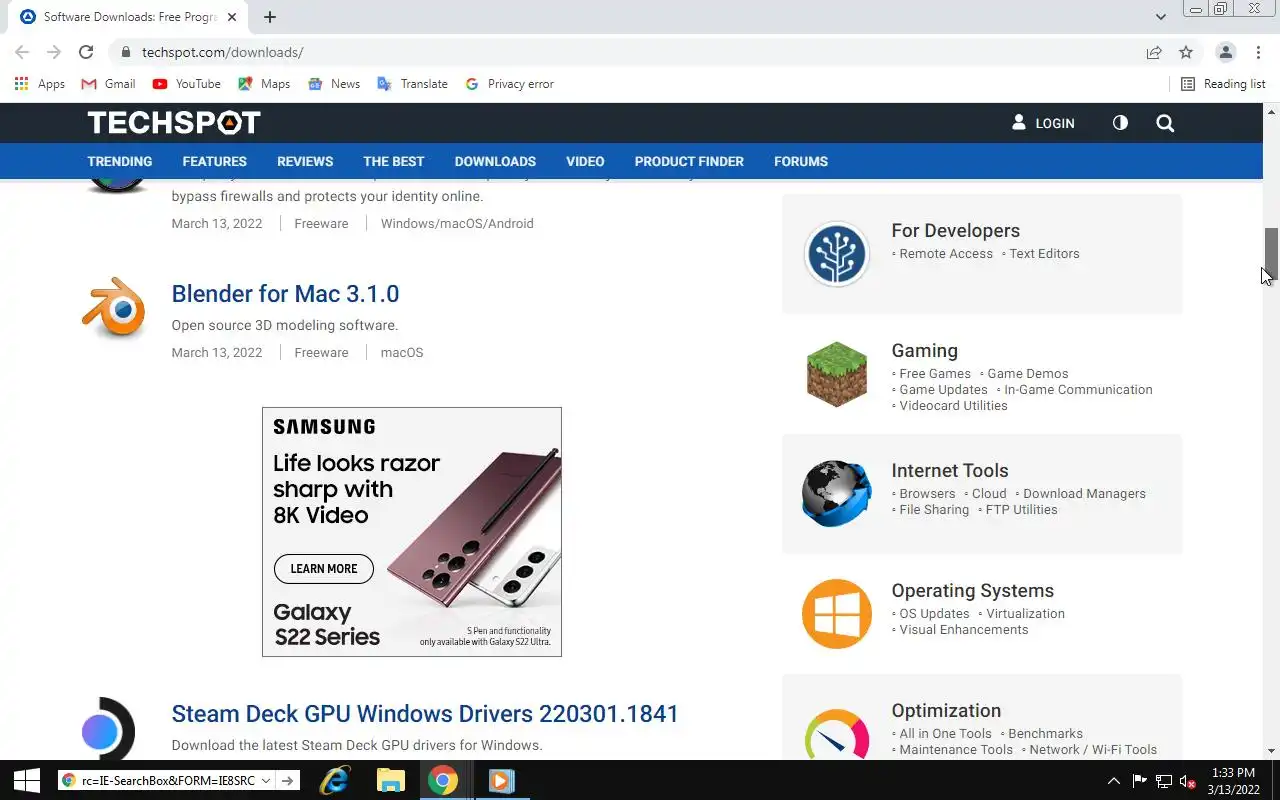This screenshot has height=800, width=1280.
Task: Show hidden system tray icons chevron
Action: [1113, 781]
